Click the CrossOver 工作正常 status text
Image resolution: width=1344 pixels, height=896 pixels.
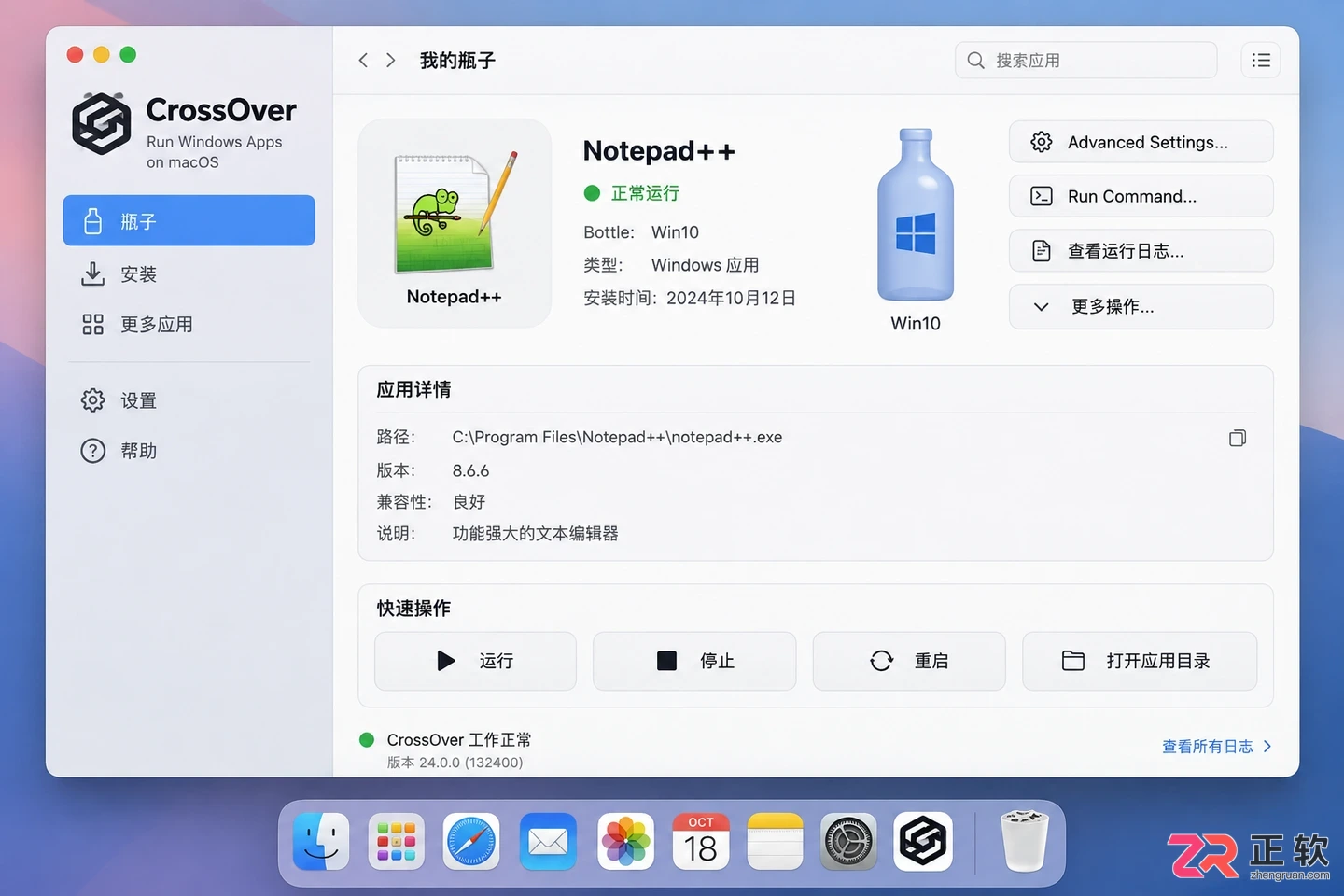pos(458,739)
